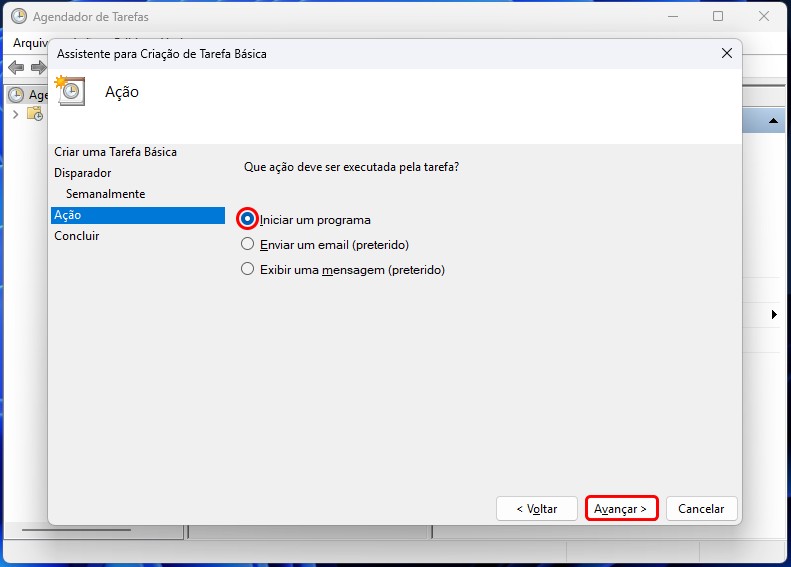Maximize the Agendador de Tarefas window
Viewport: 791px width, 567px height.
[718, 17]
